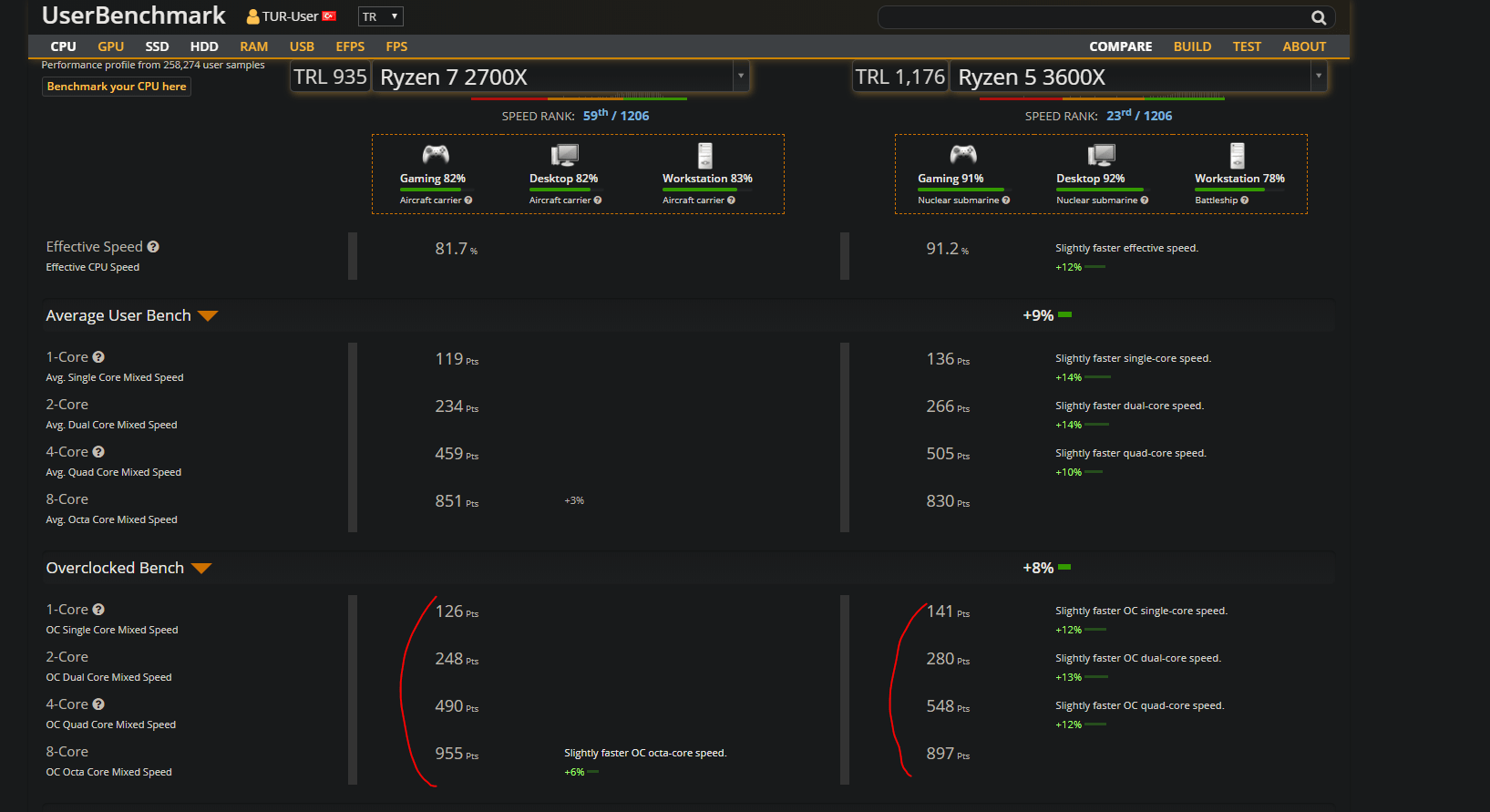Image resolution: width=1490 pixels, height=812 pixels.
Task: Click the monitor icon above Desktop 82%
Action: coord(564,155)
